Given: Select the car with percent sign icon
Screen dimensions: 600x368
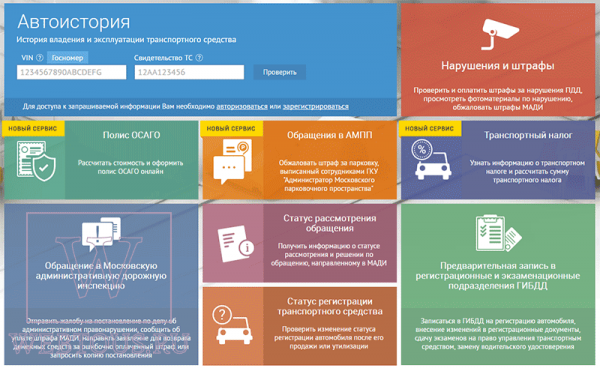Looking at the screenshot, I should point(431,160).
